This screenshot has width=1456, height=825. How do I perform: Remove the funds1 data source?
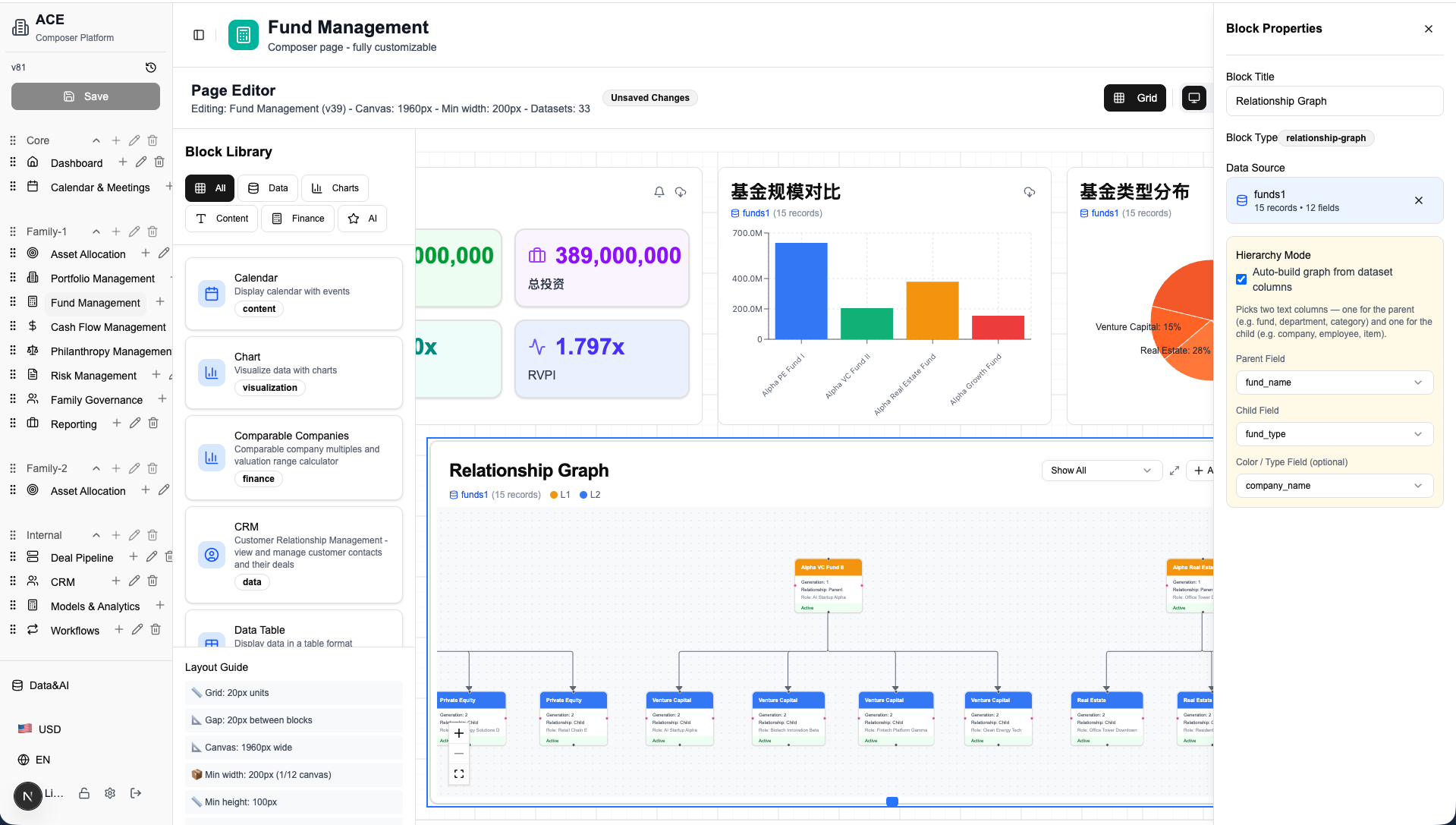[1418, 200]
